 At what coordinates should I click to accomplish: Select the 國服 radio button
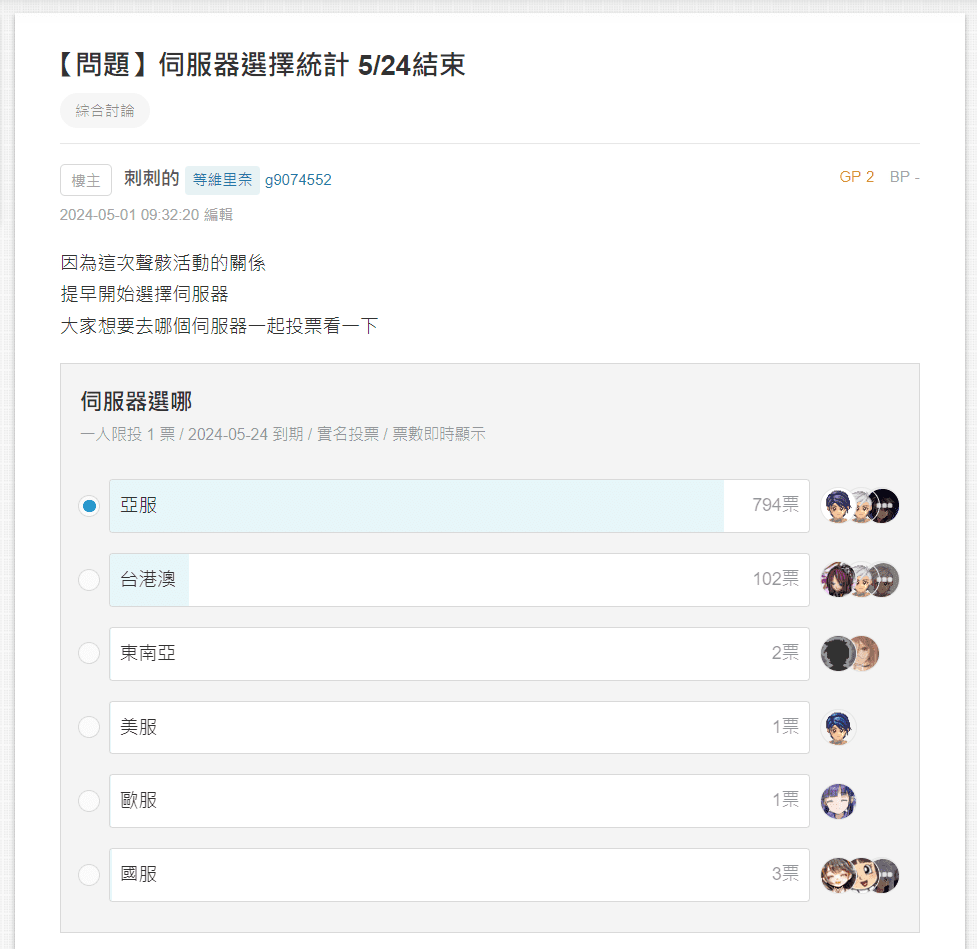(89, 875)
